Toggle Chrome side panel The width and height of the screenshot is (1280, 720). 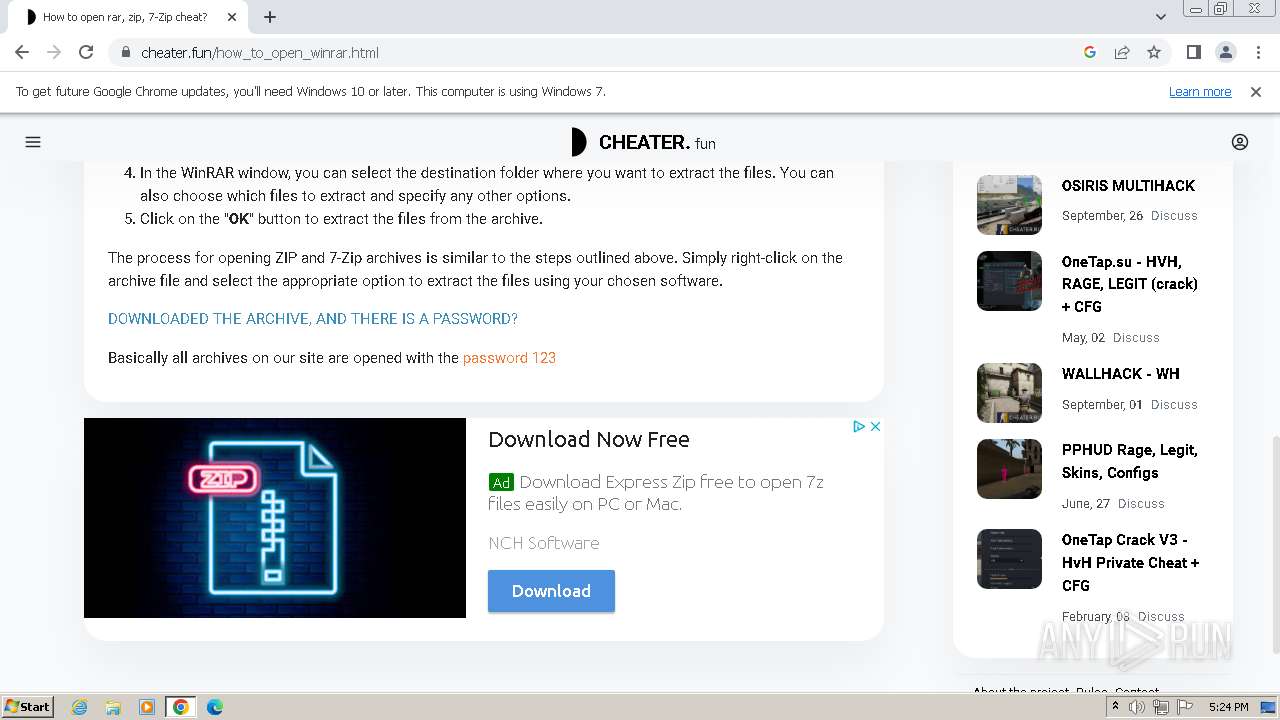tap(1193, 52)
